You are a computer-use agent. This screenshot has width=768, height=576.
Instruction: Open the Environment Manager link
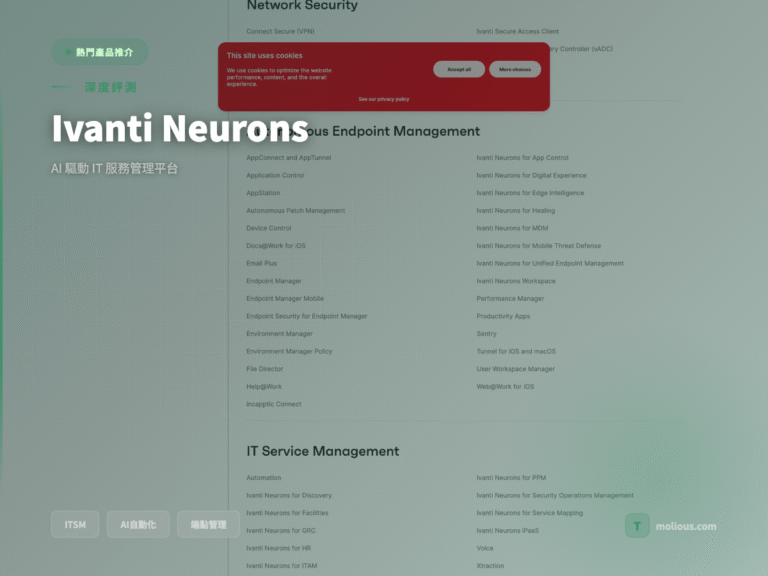point(279,334)
